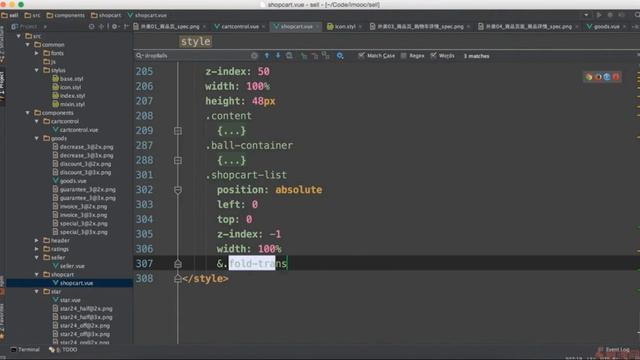This screenshot has height=360, width=640.
Task: Click the components breadcrumb
Action: tap(65, 15)
